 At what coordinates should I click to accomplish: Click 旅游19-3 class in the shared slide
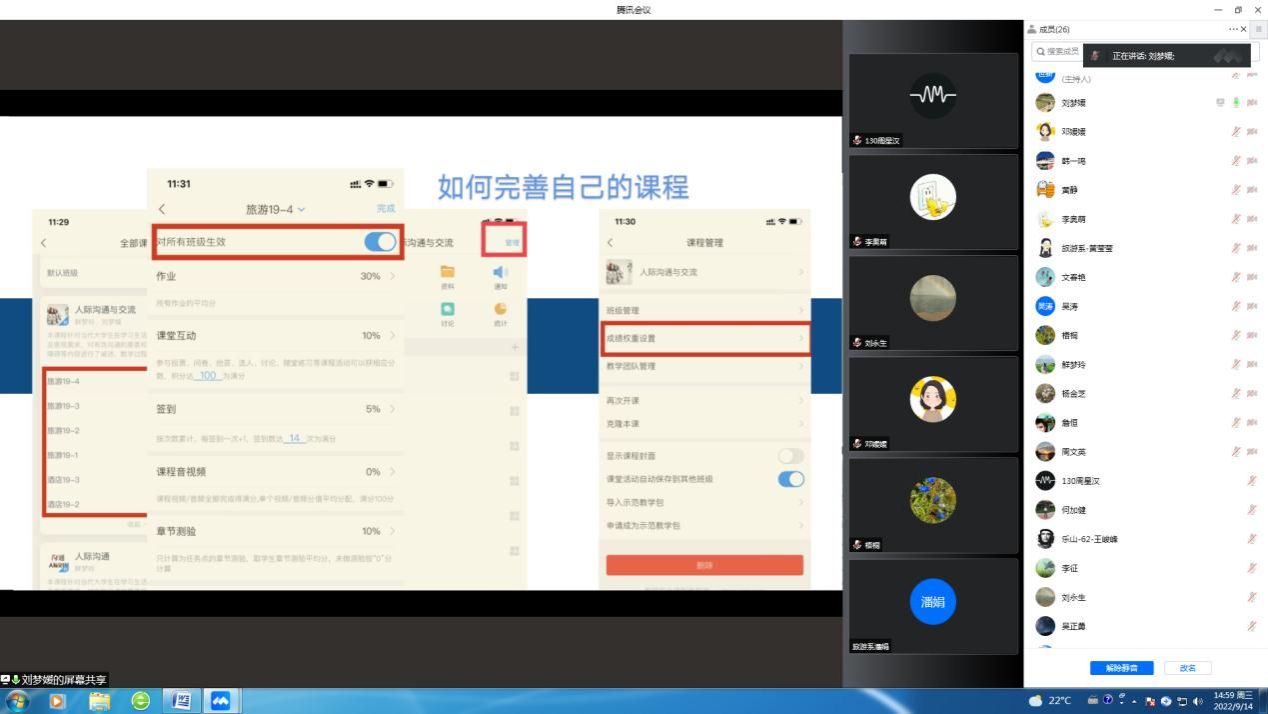[63, 406]
